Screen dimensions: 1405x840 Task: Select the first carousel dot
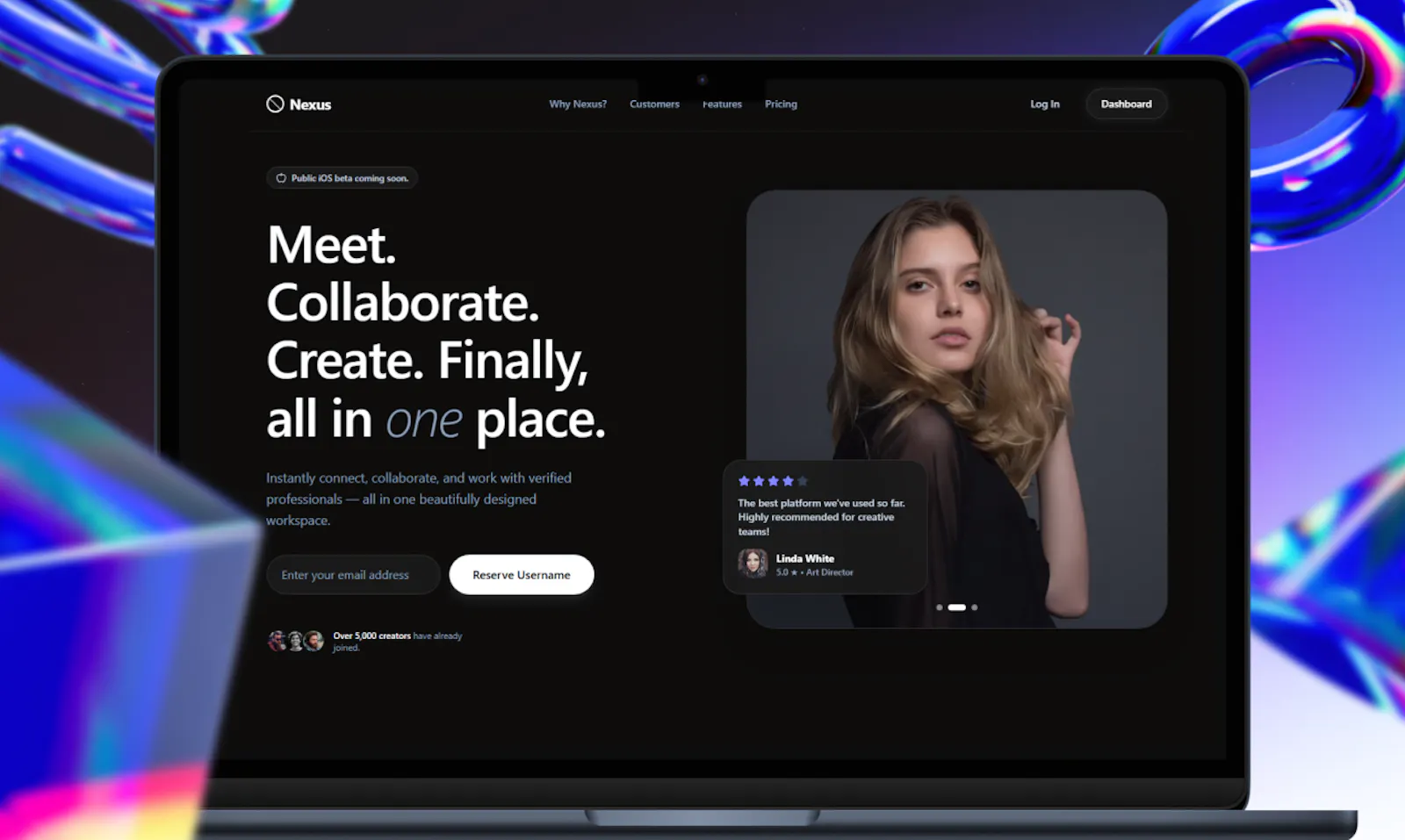click(x=940, y=607)
